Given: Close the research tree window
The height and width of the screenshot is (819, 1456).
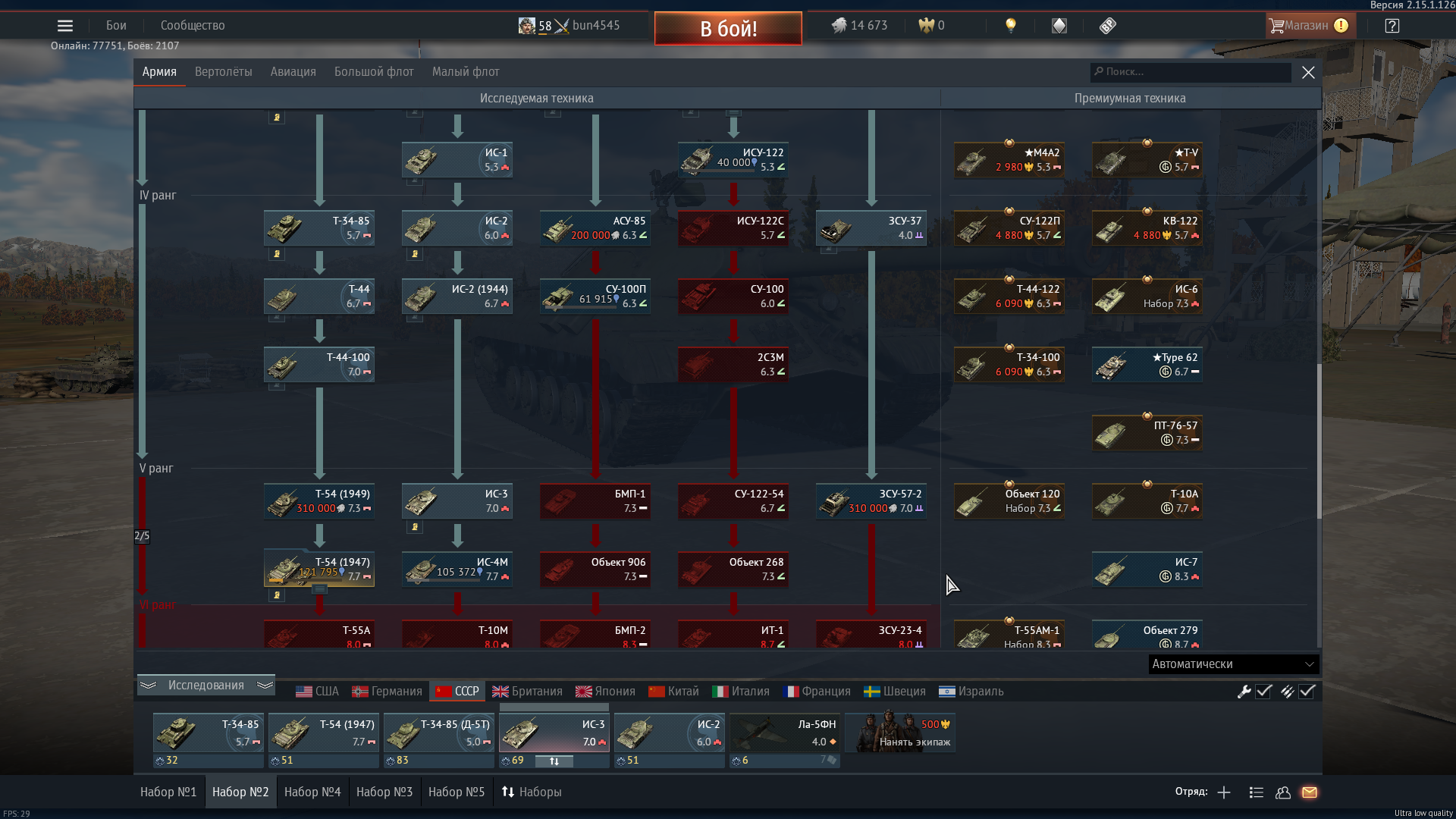Looking at the screenshot, I should tap(1308, 72).
